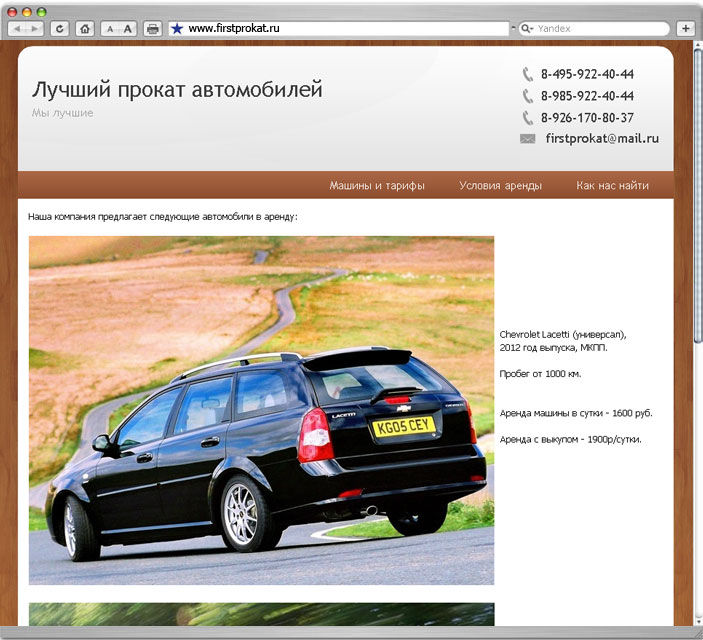Viewport: 703px width, 640px height.
Task: Click the site title Лучший прокат автомобилей
Action: click(x=177, y=89)
